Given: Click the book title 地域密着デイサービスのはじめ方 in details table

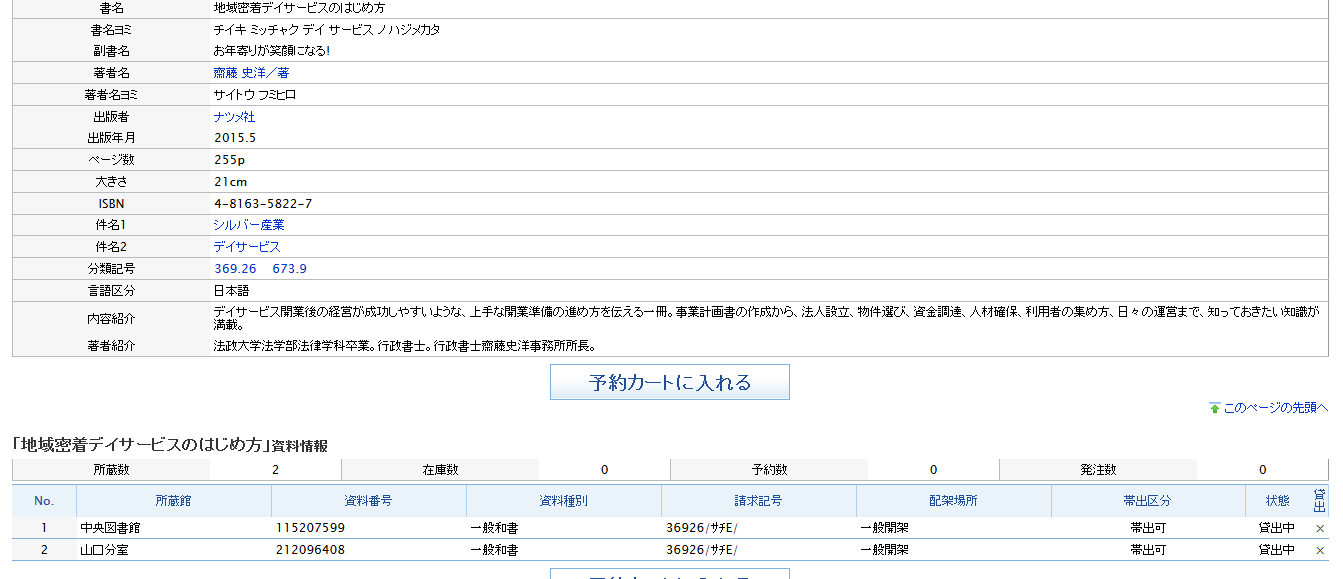Looking at the screenshot, I should click(x=300, y=8).
